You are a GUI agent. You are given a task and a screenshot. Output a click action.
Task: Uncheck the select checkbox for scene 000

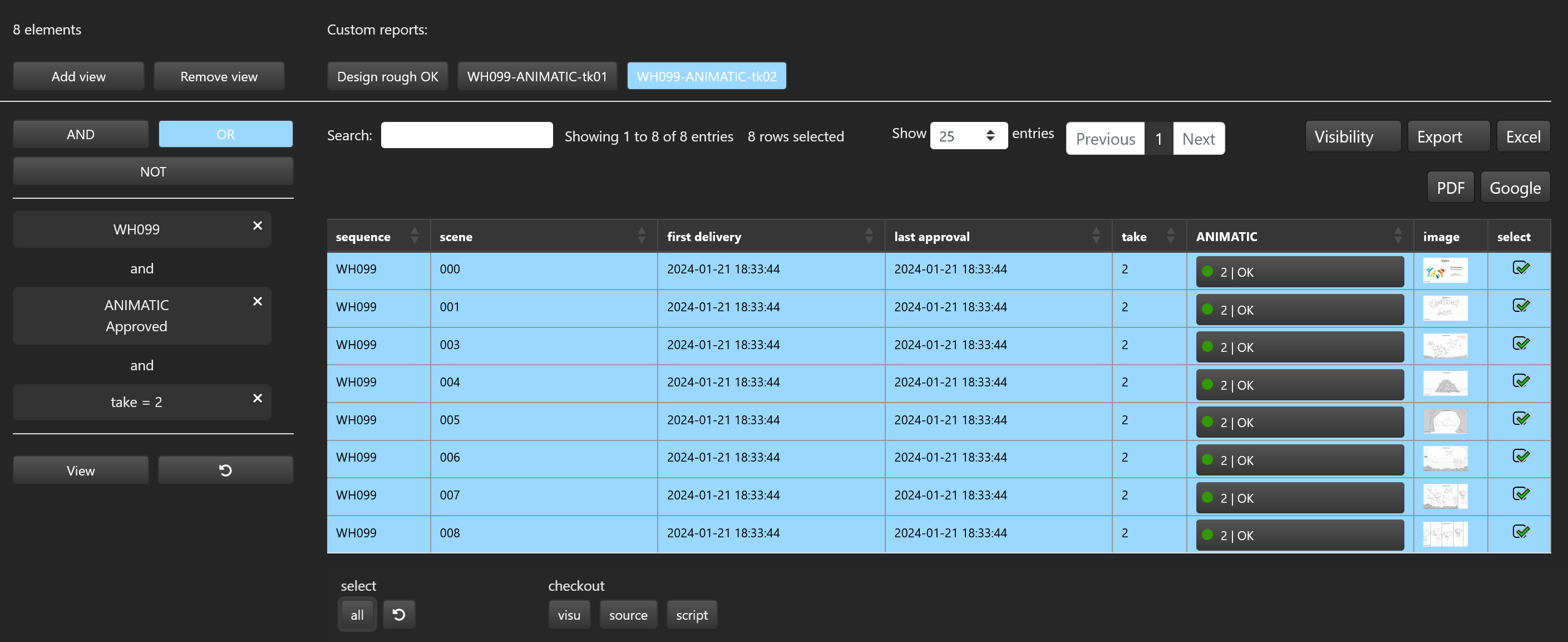pos(1521,268)
